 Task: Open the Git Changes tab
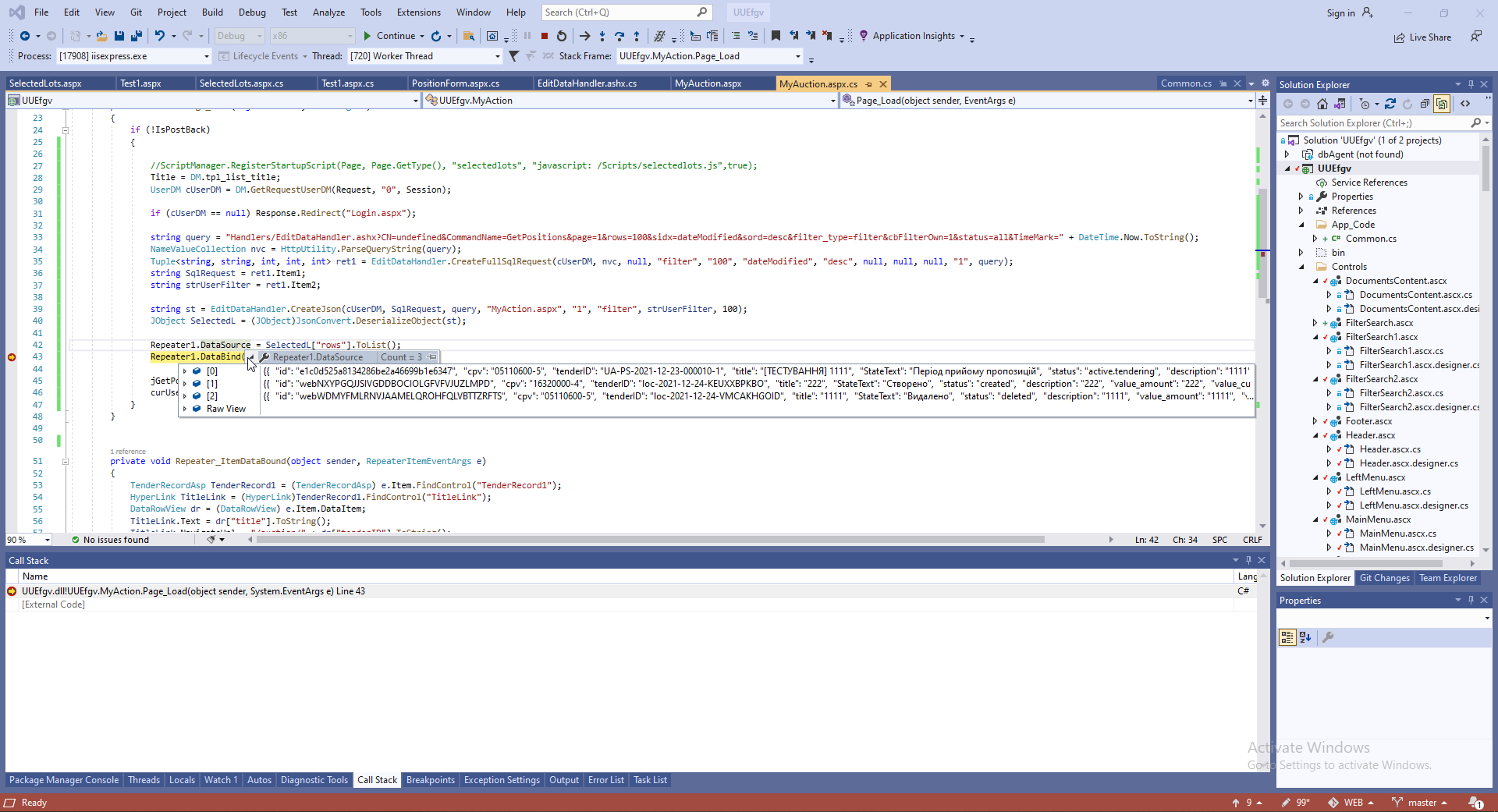(x=1384, y=578)
